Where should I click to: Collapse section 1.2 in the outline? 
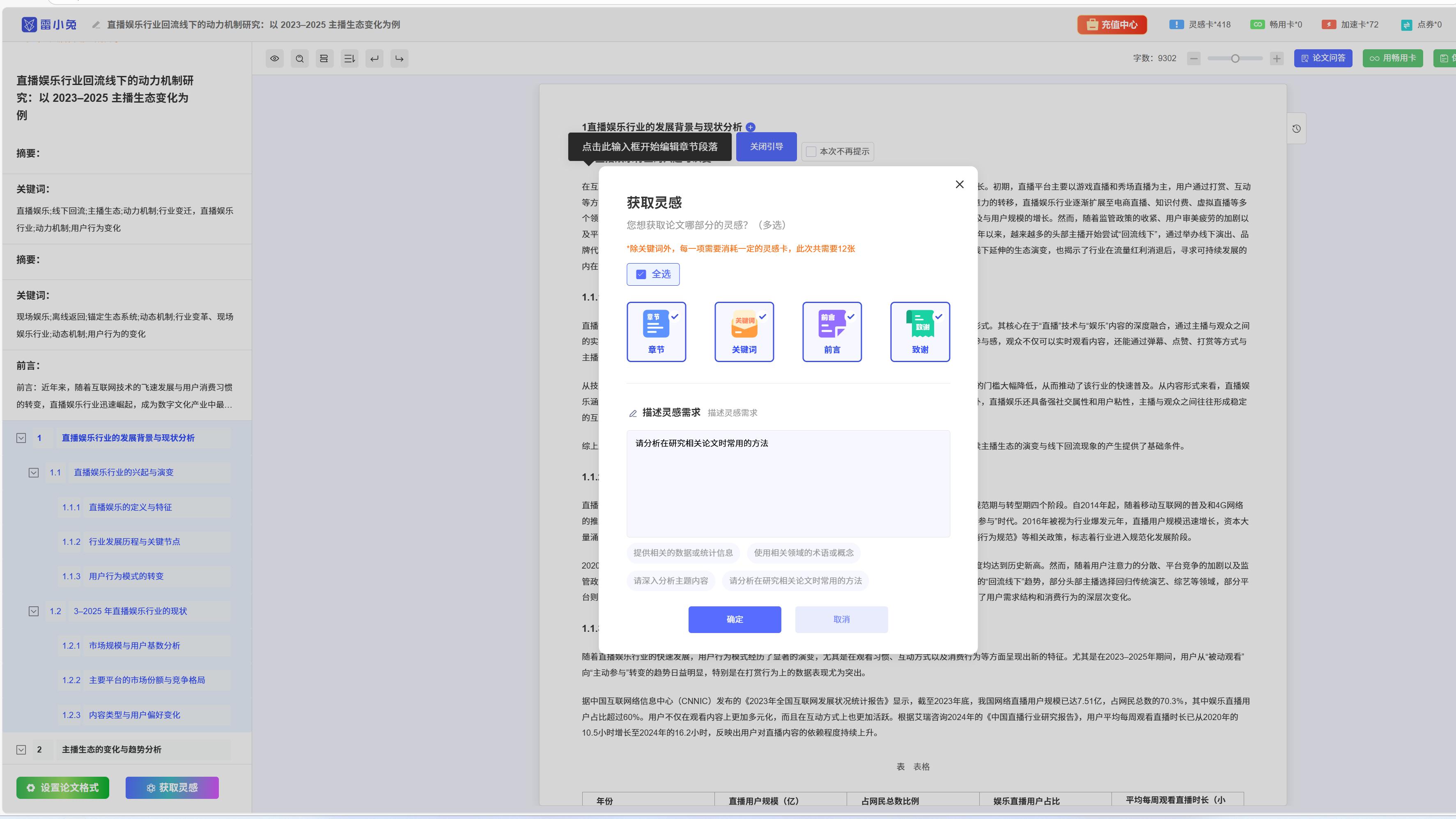point(34,611)
